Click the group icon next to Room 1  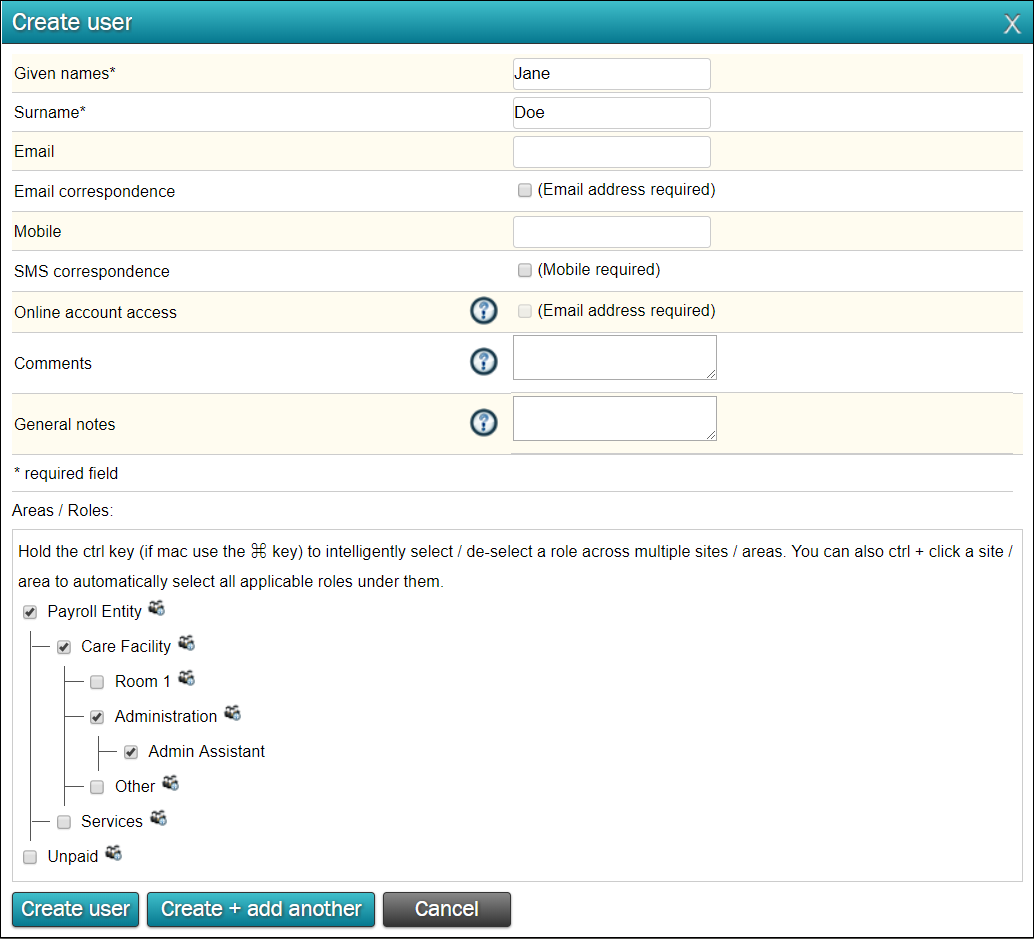pyautogui.click(x=187, y=677)
